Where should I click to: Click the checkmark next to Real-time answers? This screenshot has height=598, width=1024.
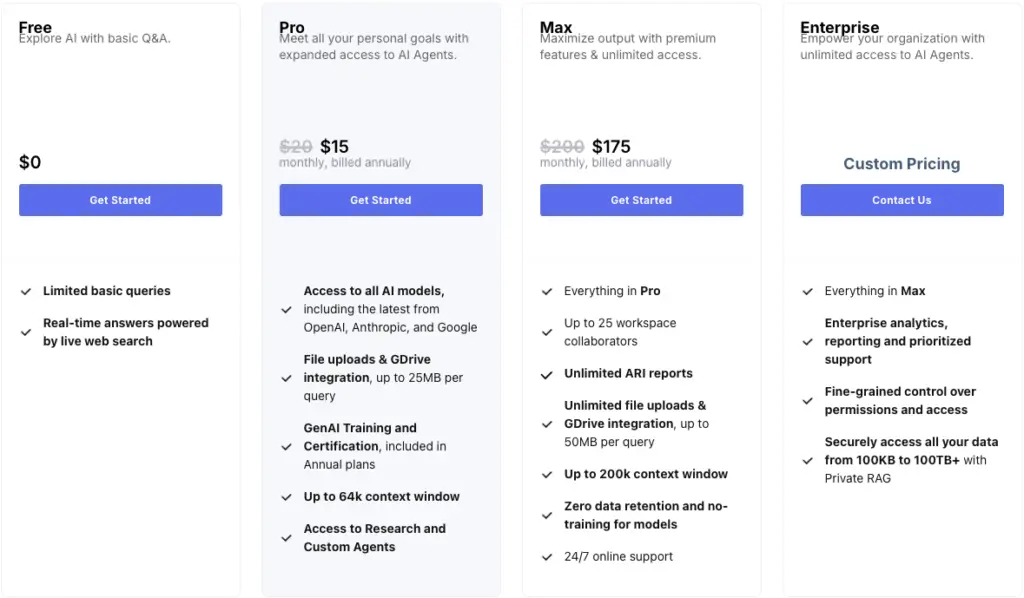click(26, 332)
